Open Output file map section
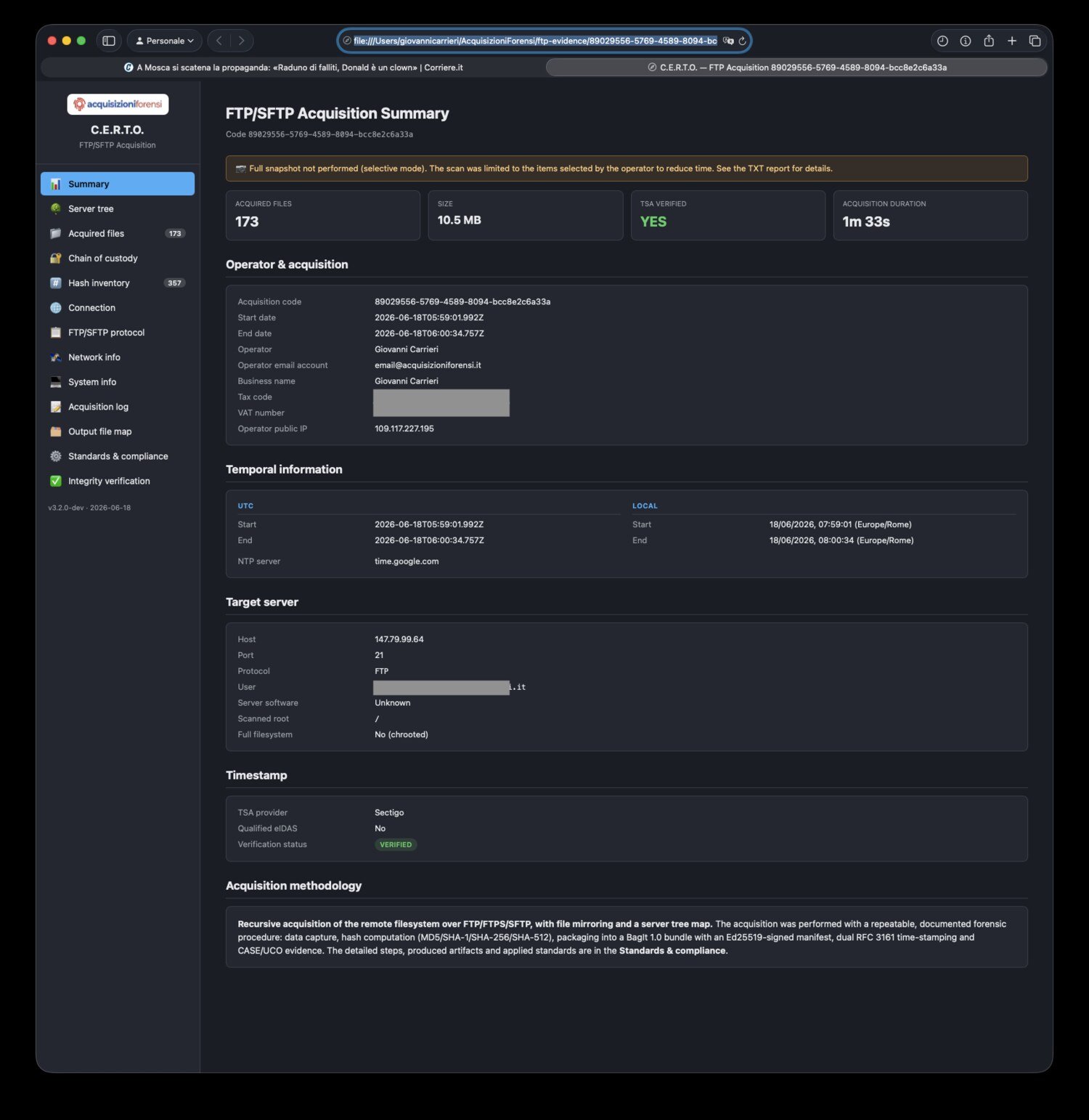 click(x=117, y=431)
